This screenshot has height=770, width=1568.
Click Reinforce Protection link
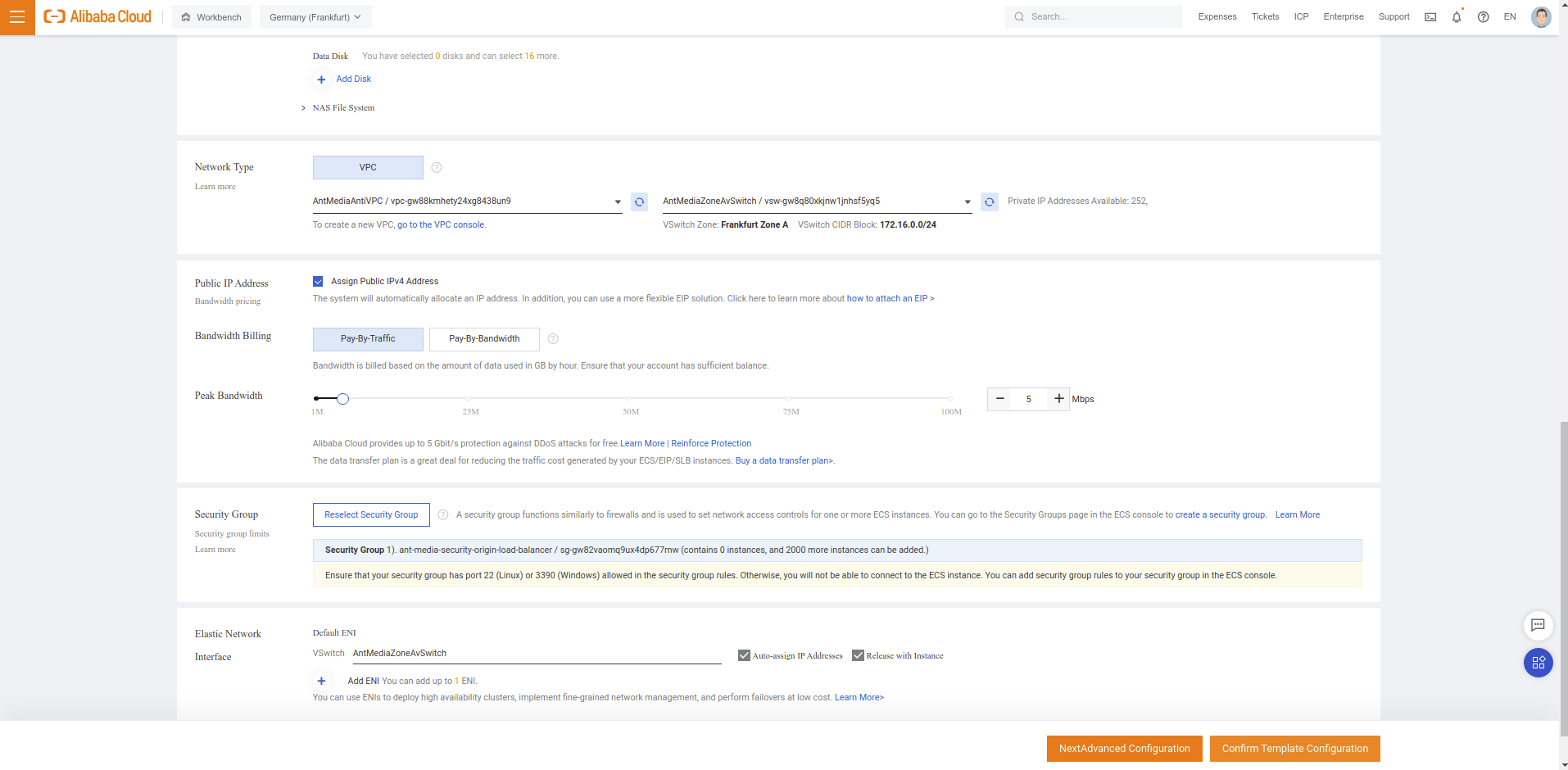(711, 444)
